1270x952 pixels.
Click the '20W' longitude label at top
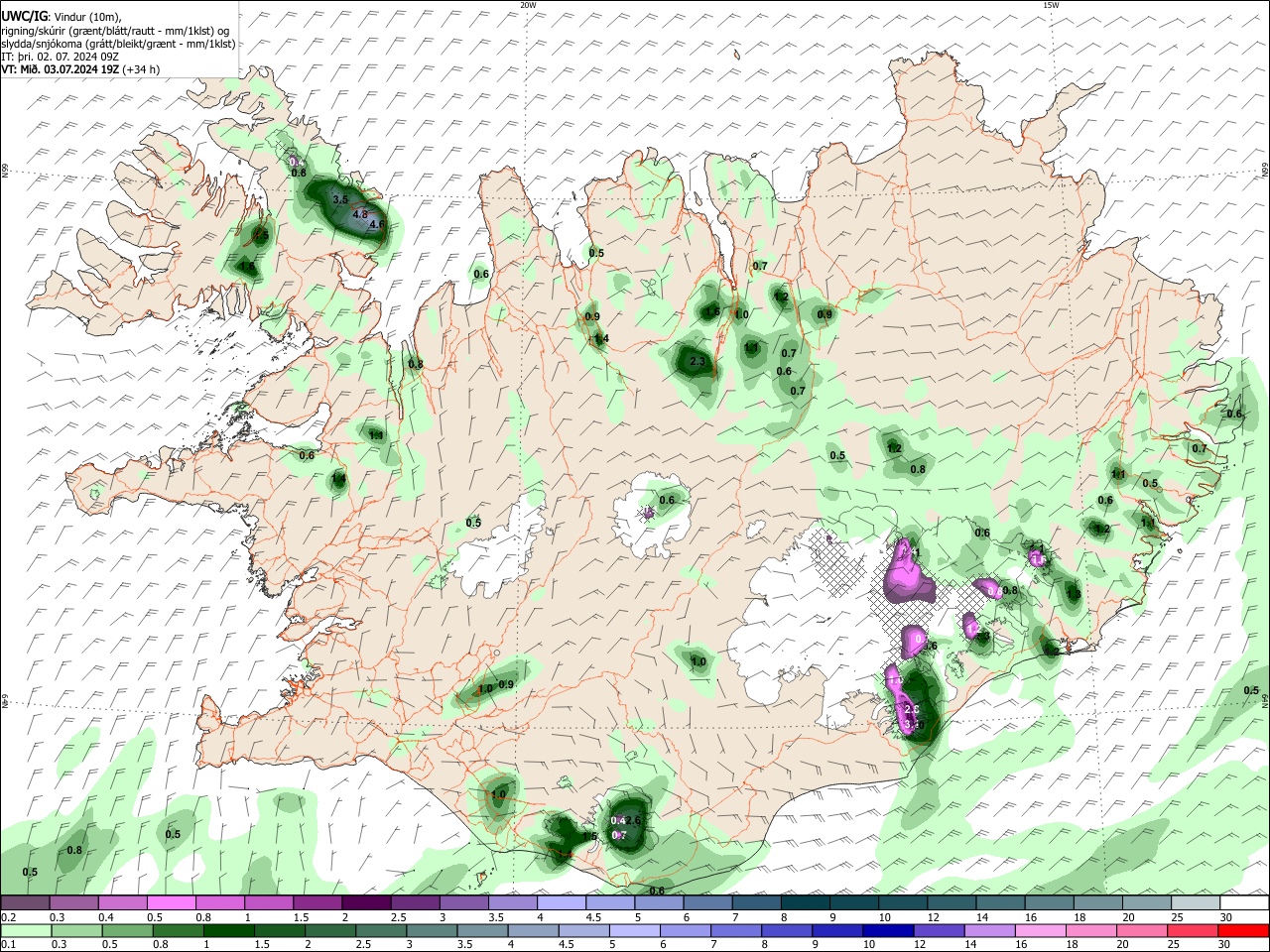point(528,5)
